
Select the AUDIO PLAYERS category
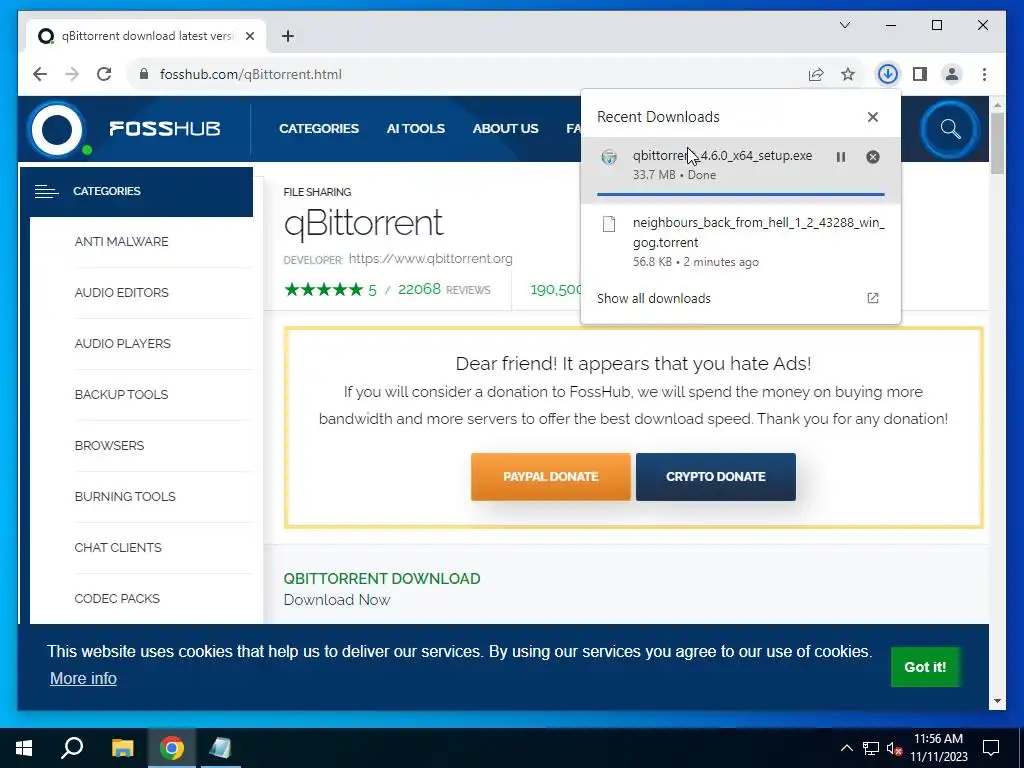123,344
